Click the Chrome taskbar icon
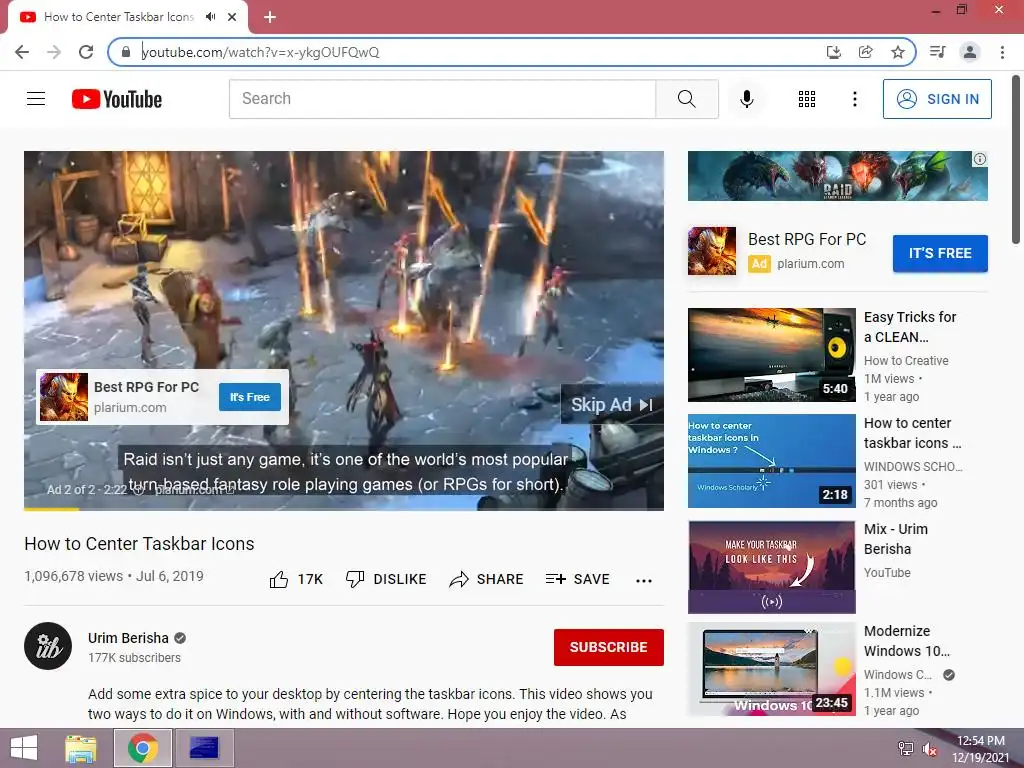Screen dimensions: 1024x768 tap(143, 748)
